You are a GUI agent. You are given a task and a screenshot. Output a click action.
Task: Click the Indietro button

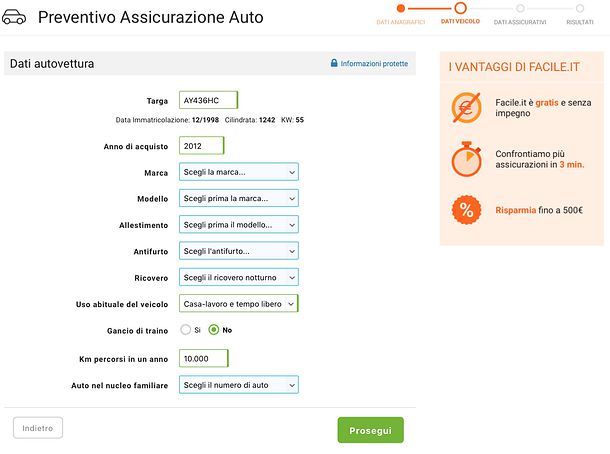pyautogui.click(x=38, y=428)
